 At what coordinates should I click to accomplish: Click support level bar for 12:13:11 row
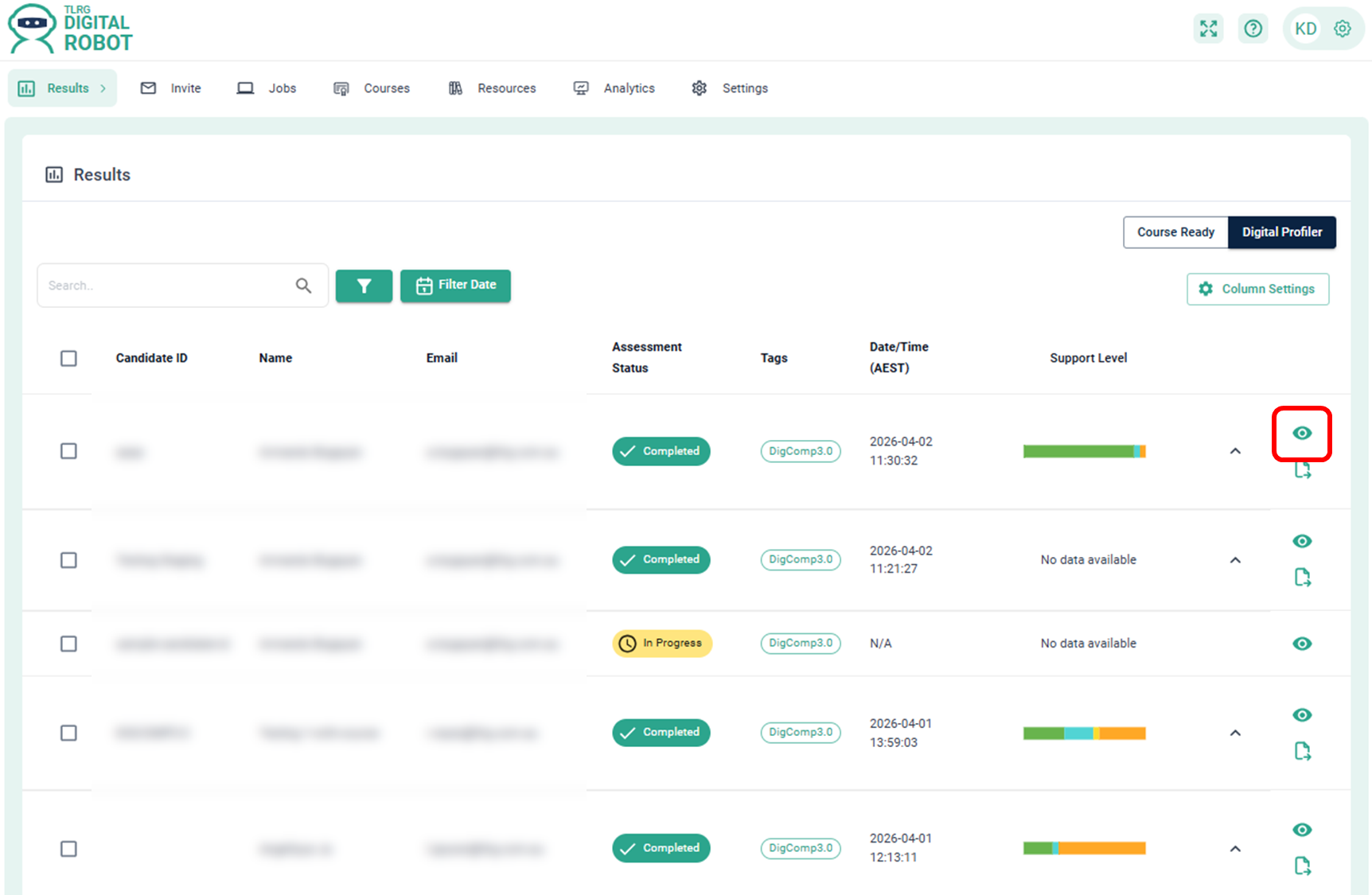pos(1085,848)
